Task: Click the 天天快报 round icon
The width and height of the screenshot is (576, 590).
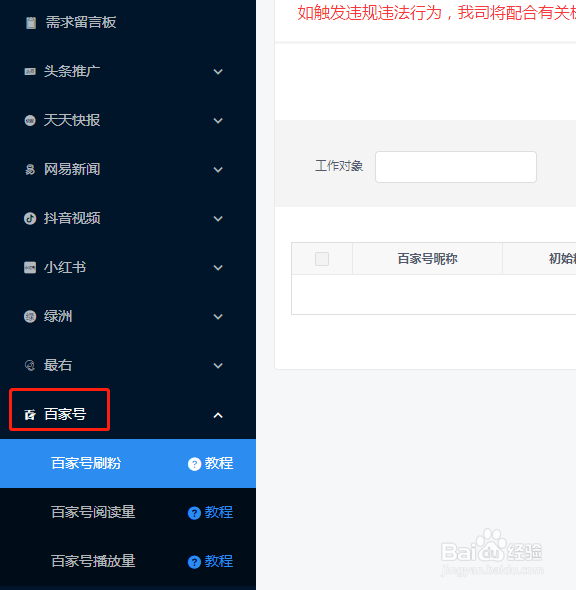Action: [30, 120]
